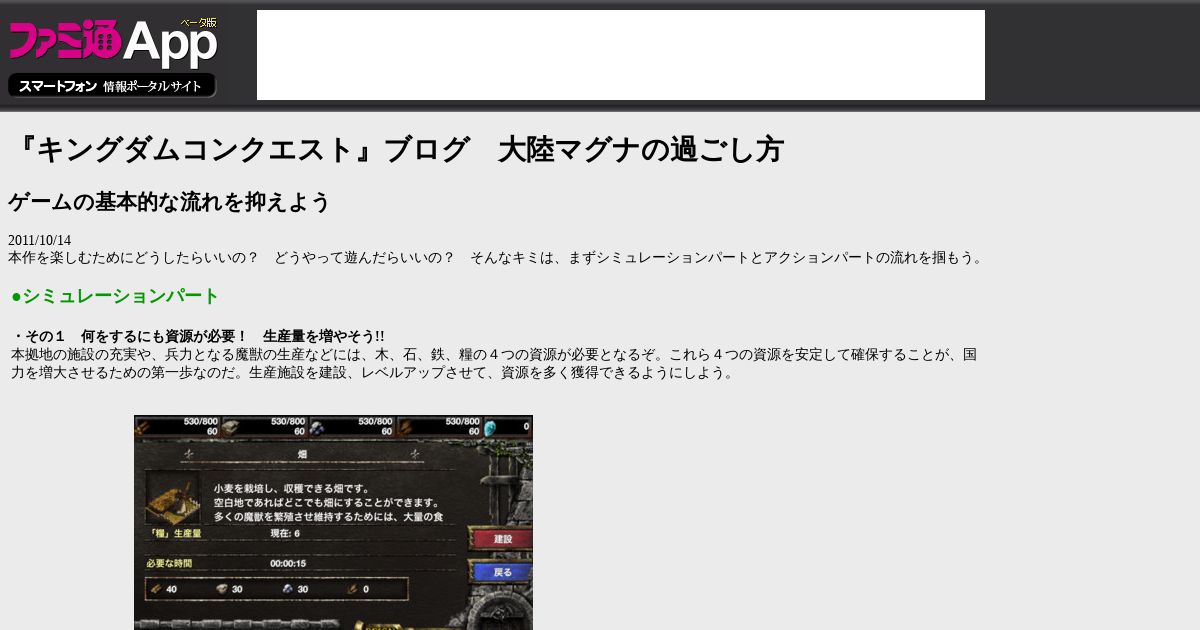
Task: Click the cyan crystal icon in top bar
Action: coord(490,427)
